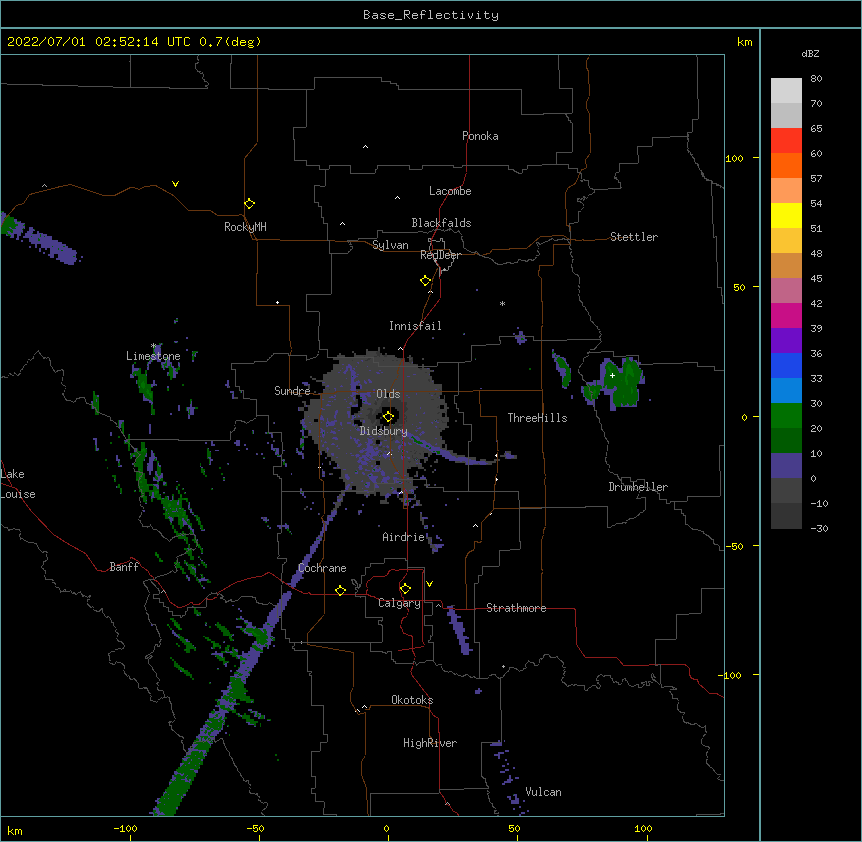Click the Blackfalds city label

pos(441,223)
